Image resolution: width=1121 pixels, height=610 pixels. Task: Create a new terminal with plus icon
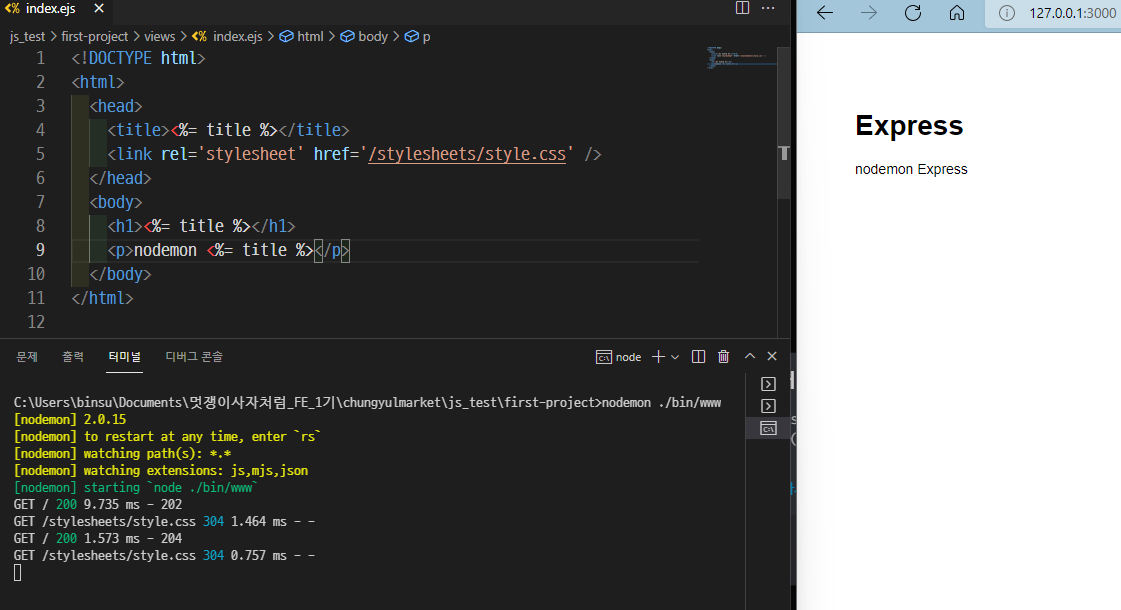pos(658,357)
